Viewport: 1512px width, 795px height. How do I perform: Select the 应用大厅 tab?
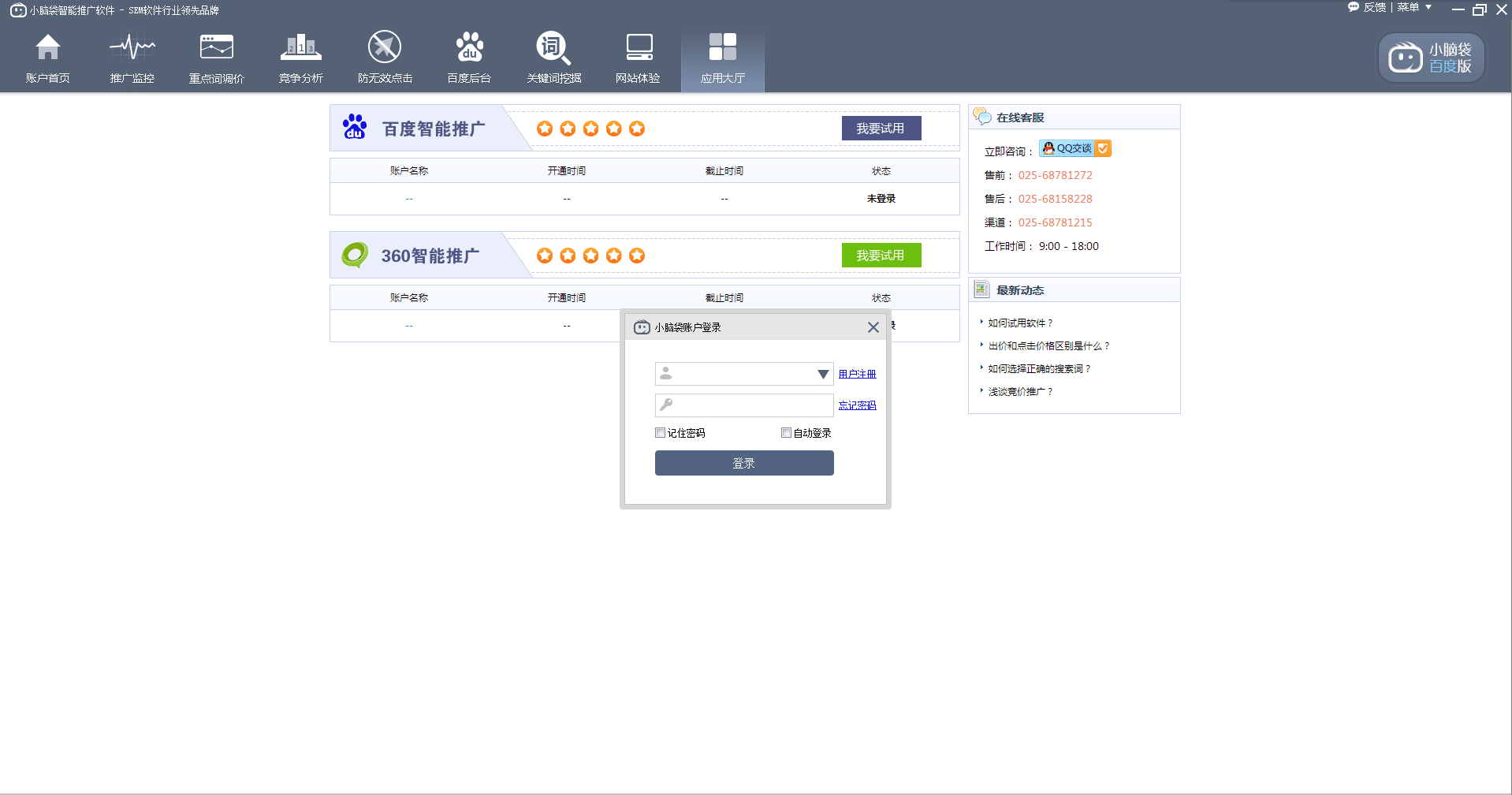[x=723, y=60]
